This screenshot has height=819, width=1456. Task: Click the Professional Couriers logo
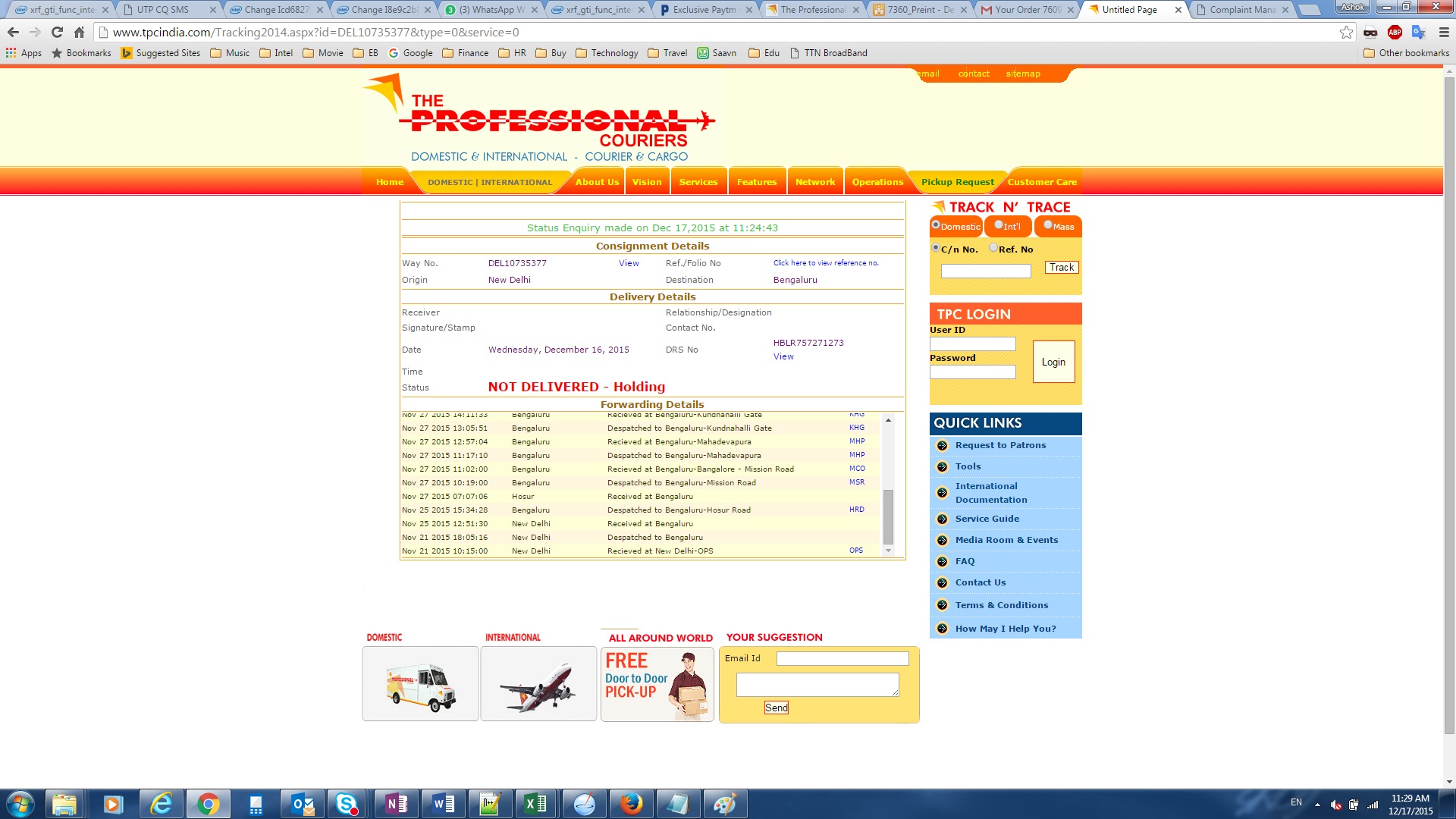pos(540,118)
